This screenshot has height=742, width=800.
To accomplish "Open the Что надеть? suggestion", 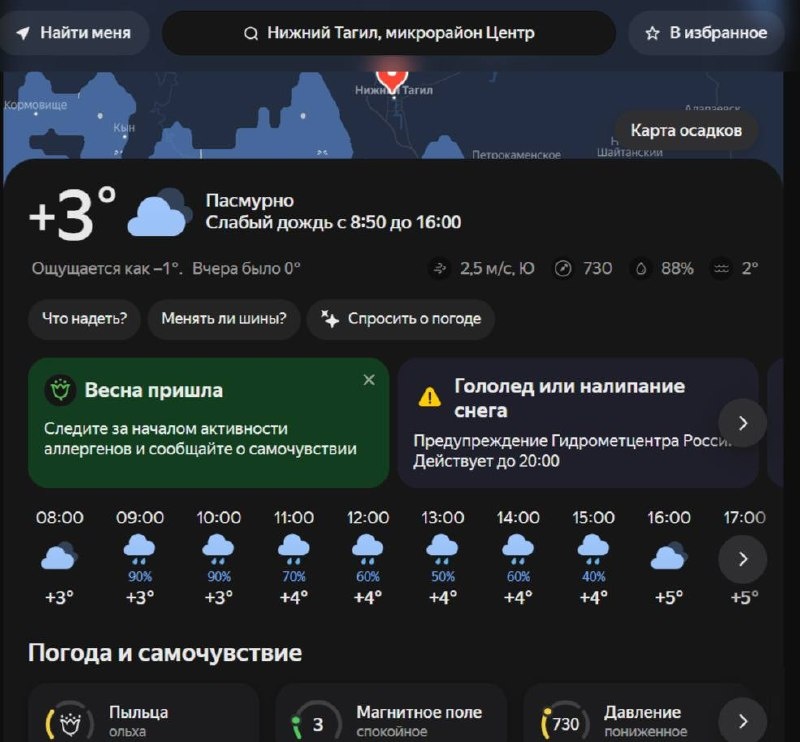I will pyautogui.click(x=84, y=319).
